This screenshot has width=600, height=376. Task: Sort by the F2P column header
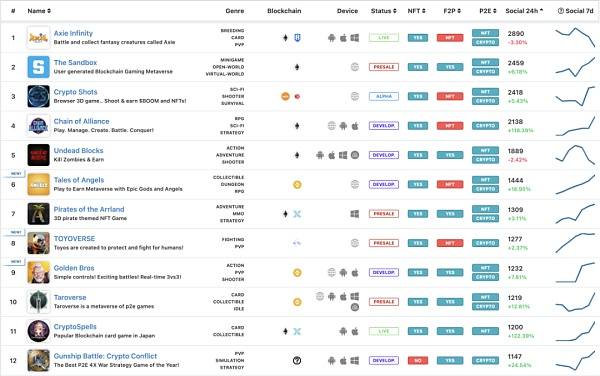[452, 11]
